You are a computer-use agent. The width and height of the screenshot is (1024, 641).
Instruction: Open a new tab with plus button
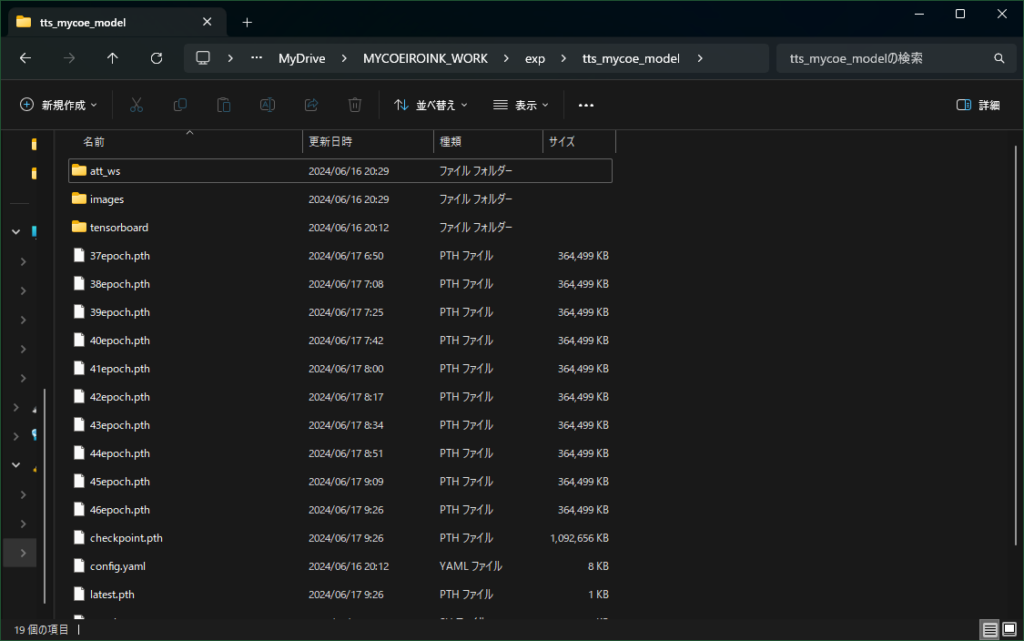[x=247, y=22]
